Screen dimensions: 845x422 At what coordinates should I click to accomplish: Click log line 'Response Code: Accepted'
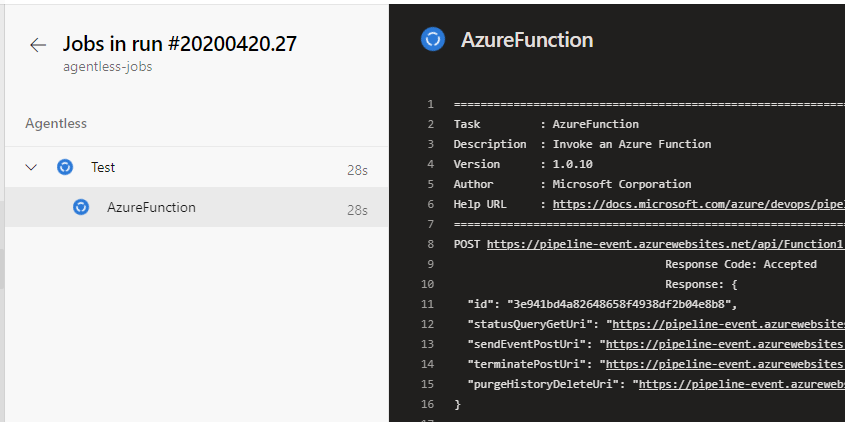741,264
